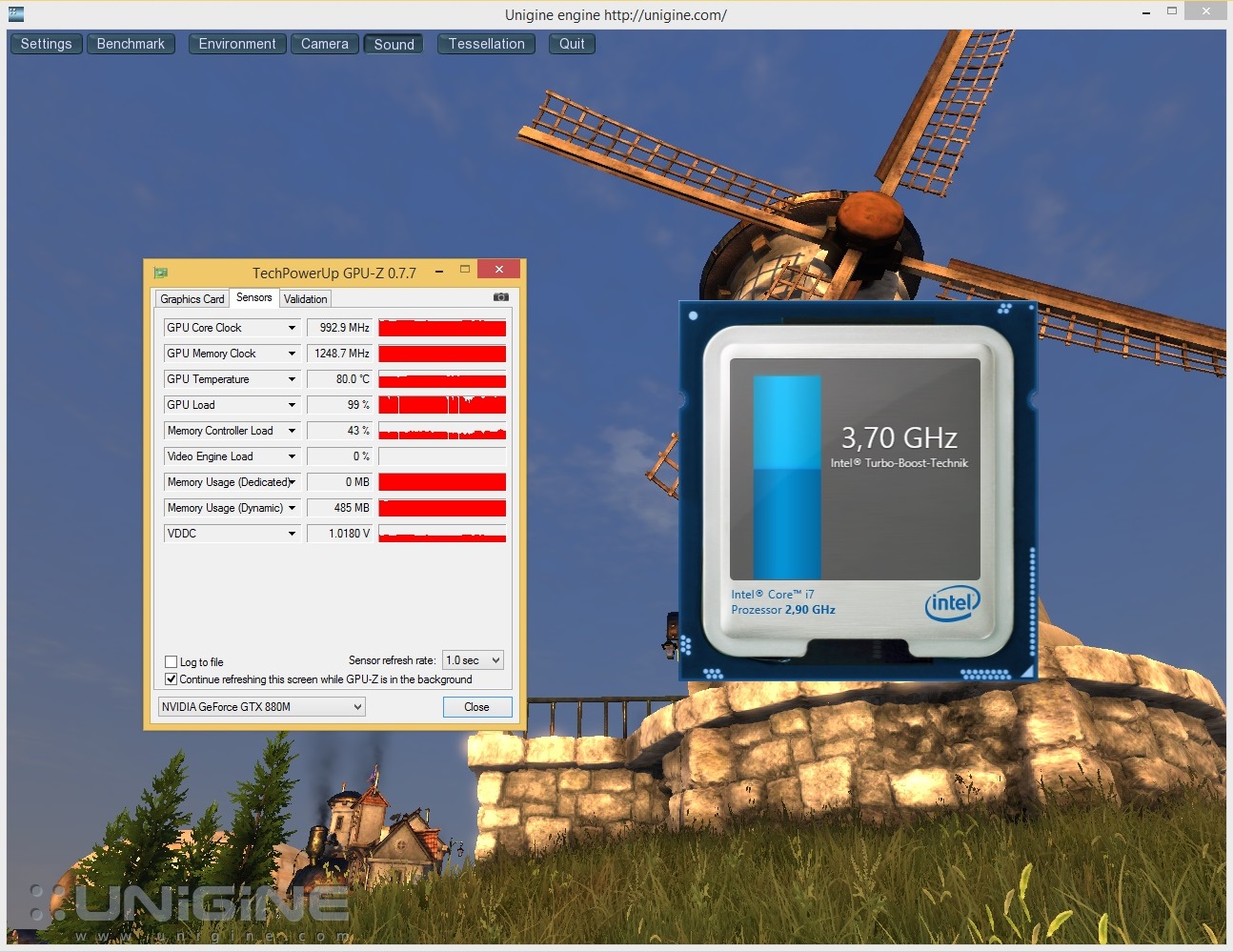Minimize the GPU-Z window
Screen dimensions: 1233x952
[439, 272]
